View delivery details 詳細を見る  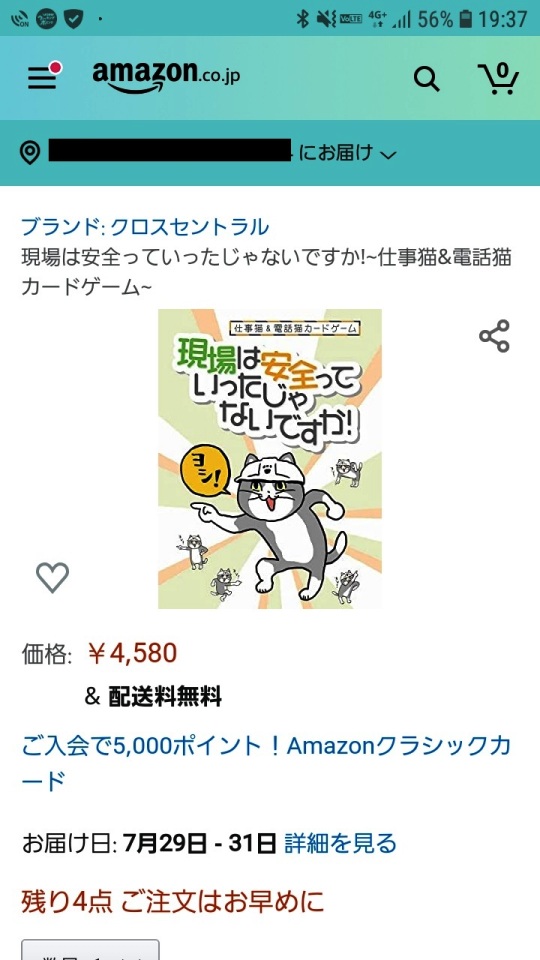click(340, 843)
